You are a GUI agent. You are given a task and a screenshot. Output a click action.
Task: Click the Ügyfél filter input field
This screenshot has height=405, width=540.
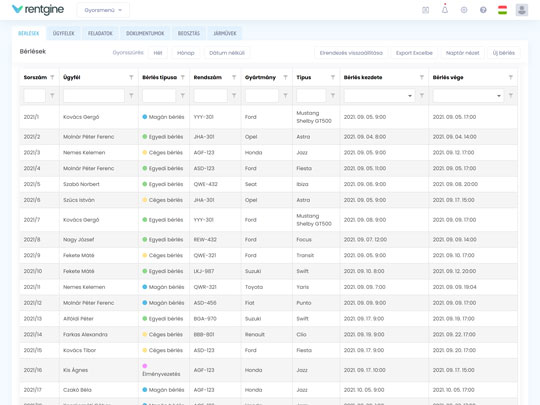point(94,95)
